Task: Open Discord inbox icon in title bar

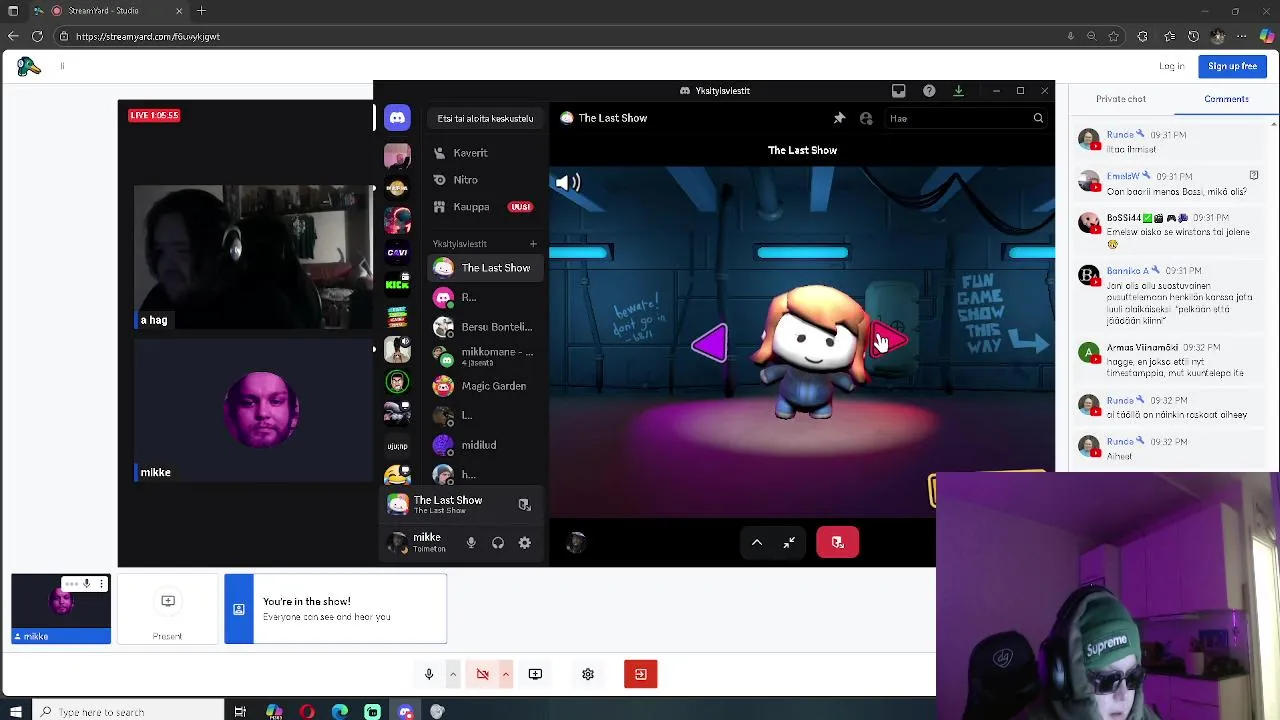Action: click(898, 91)
